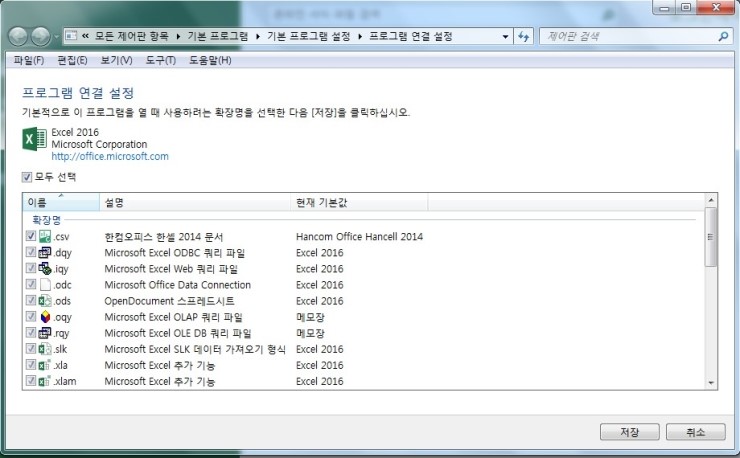This screenshot has width=740, height=458.
Task: Uncheck the .dqy extension checkbox
Action: tap(31, 252)
